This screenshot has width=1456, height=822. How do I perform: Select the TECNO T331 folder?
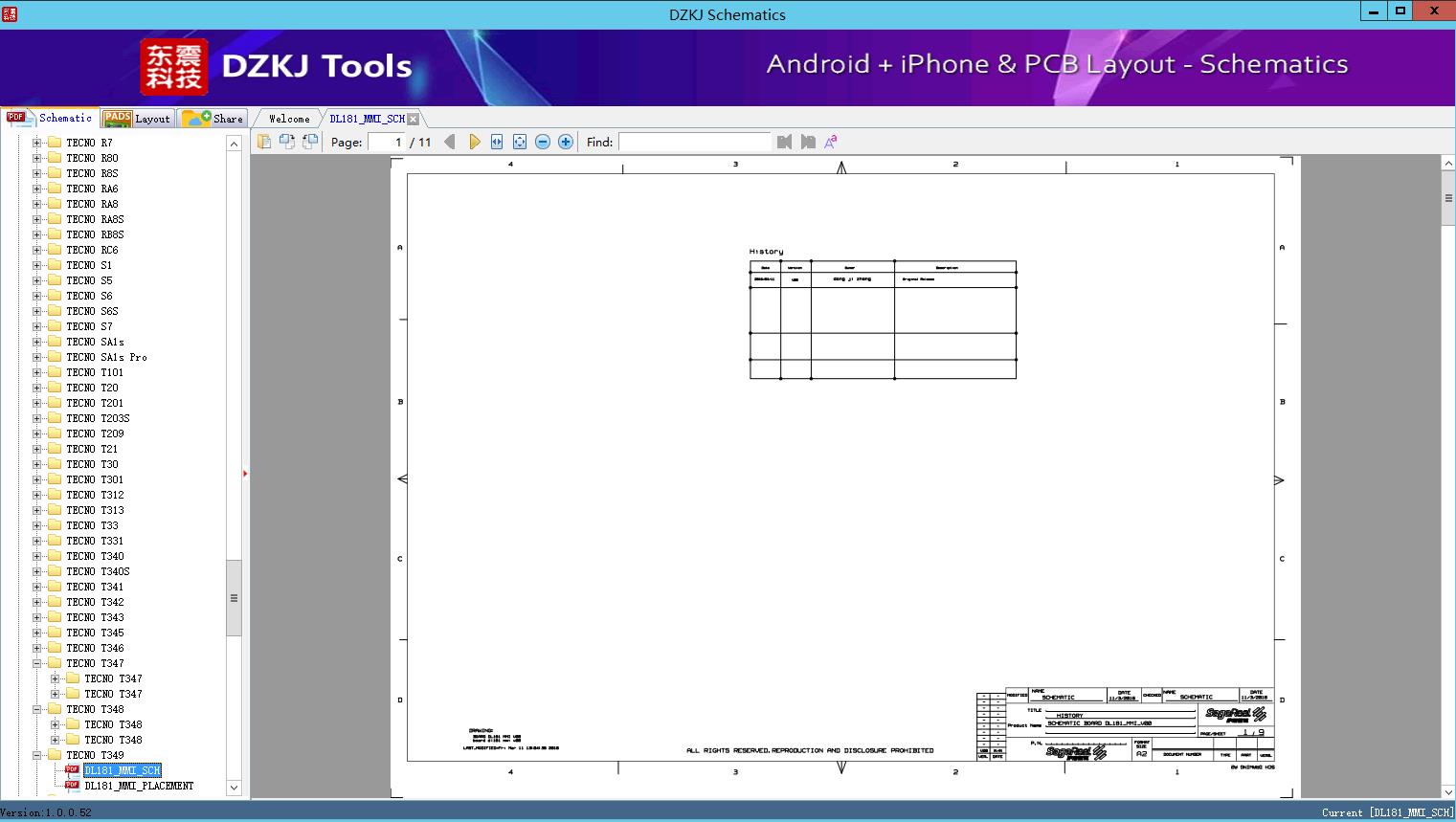95,541
